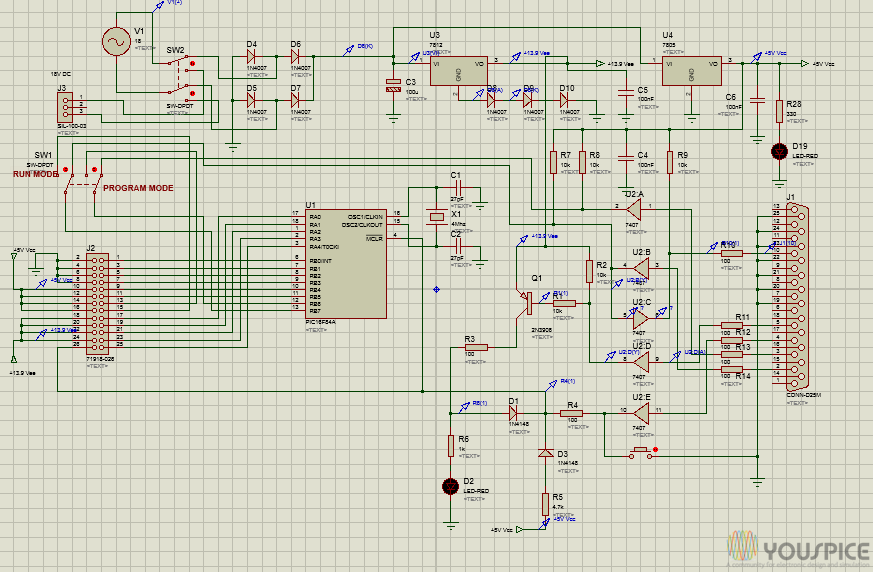
Task: Click the +5V Vcc terminal below R5
Action: (519, 530)
